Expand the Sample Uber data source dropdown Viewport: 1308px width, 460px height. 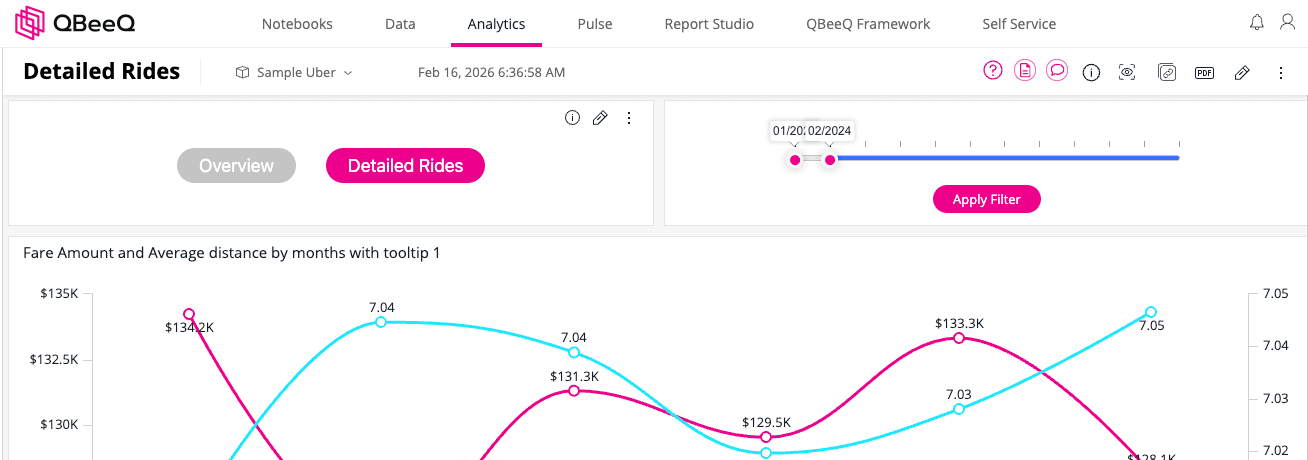point(294,72)
